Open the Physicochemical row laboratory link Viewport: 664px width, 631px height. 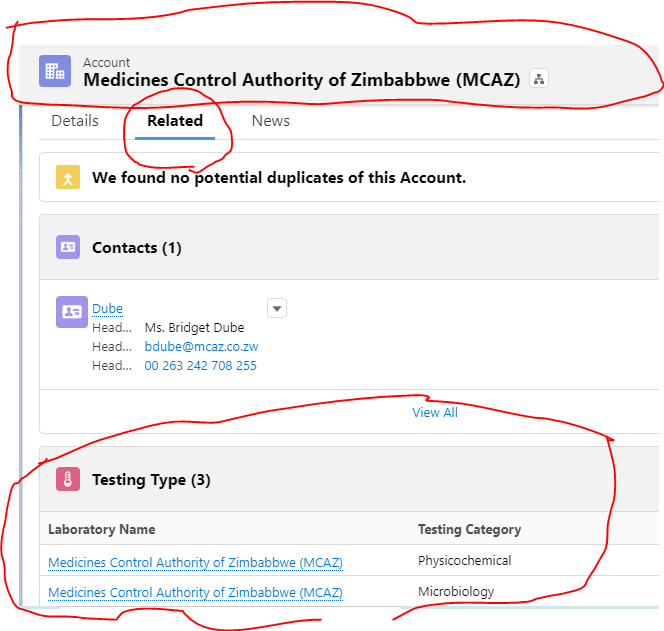195,563
